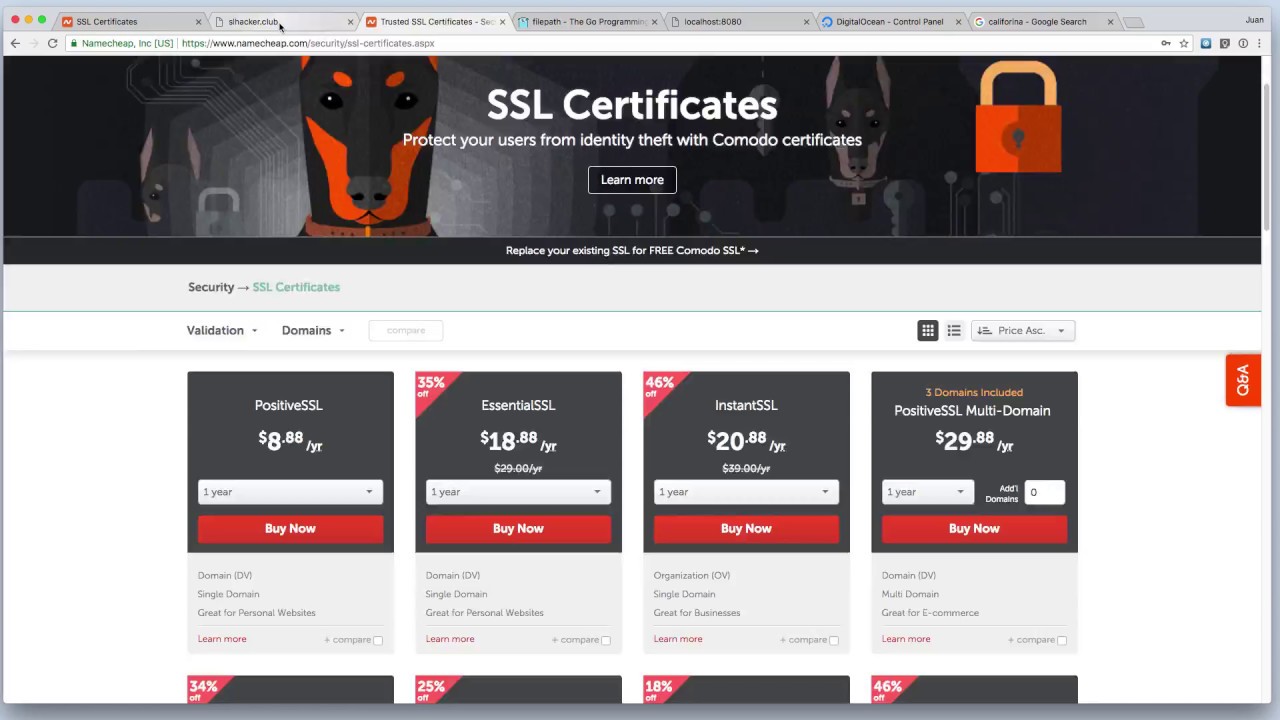The height and width of the screenshot is (720, 1280).
Task: Click the green padlock site info icon
Action: click(x=74, y=43)
